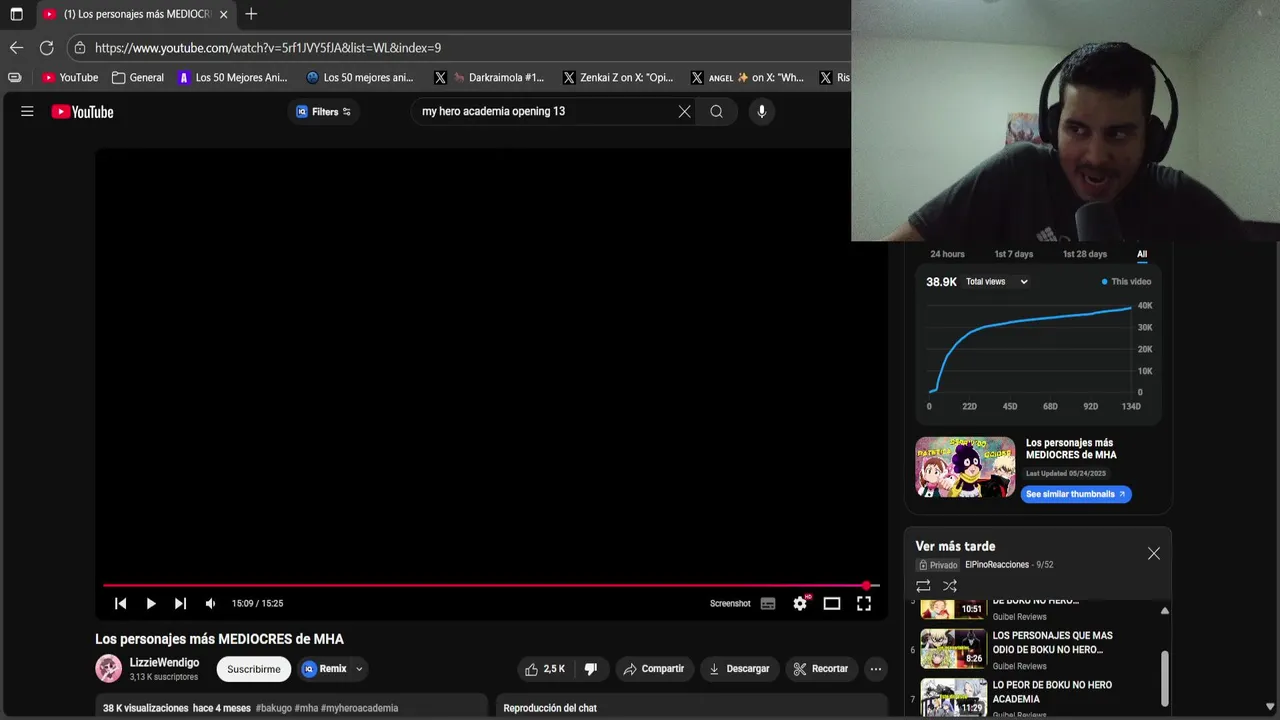1280x720 pixels.
Task: Go to previous video in playlist
Action: (121, 603)
